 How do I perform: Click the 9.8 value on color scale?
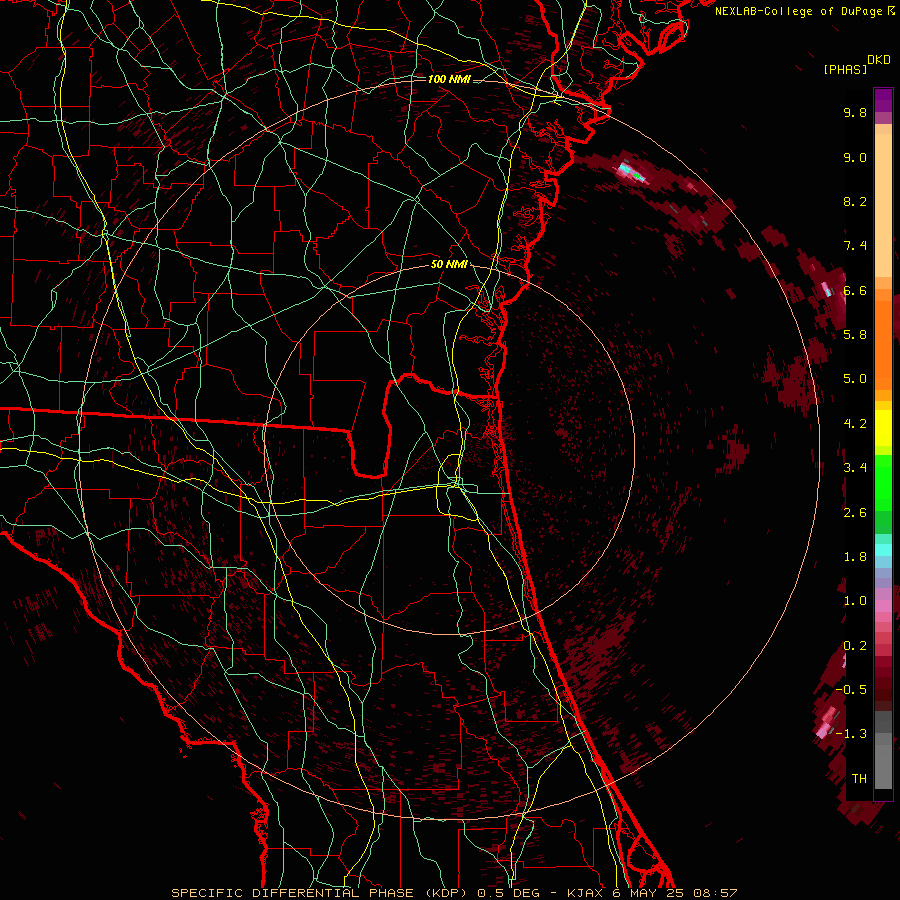855,112
